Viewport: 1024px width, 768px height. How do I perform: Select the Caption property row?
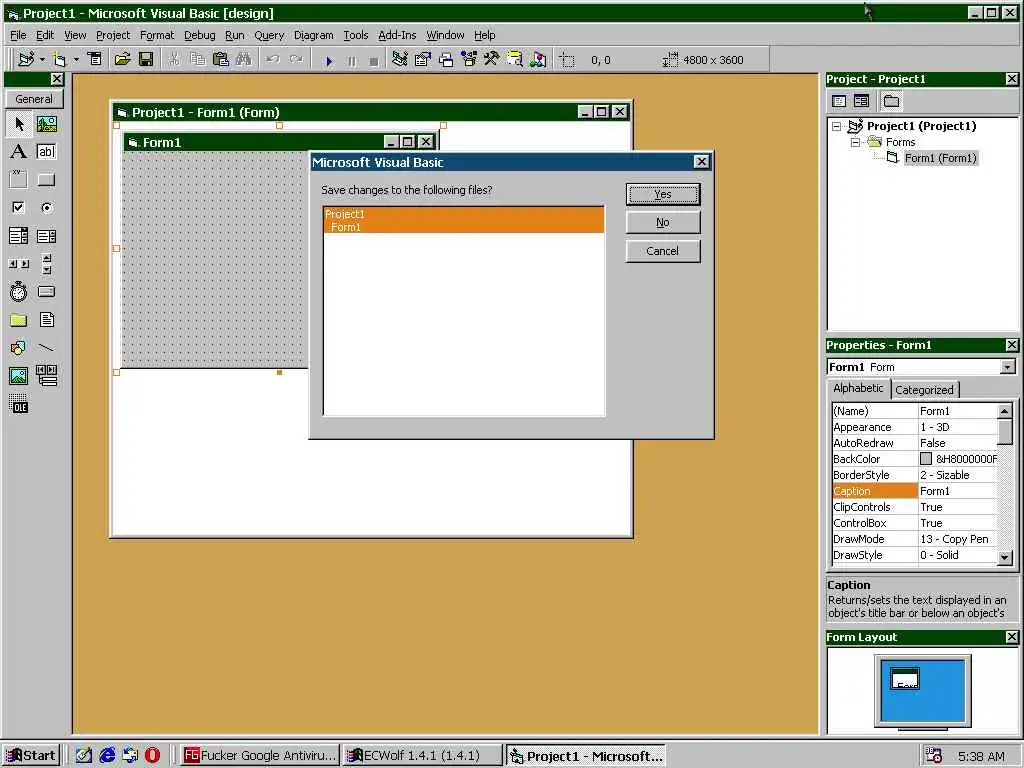pos(915,491)
